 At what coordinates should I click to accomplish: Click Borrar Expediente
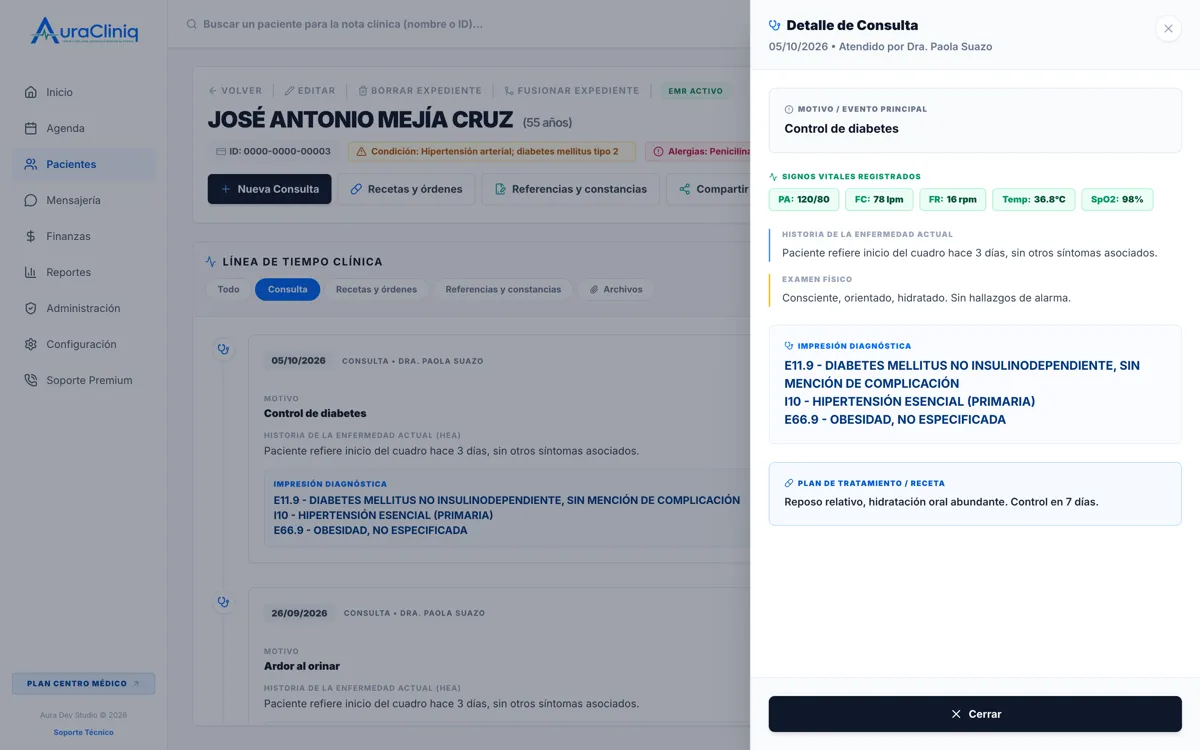(420, 91)
